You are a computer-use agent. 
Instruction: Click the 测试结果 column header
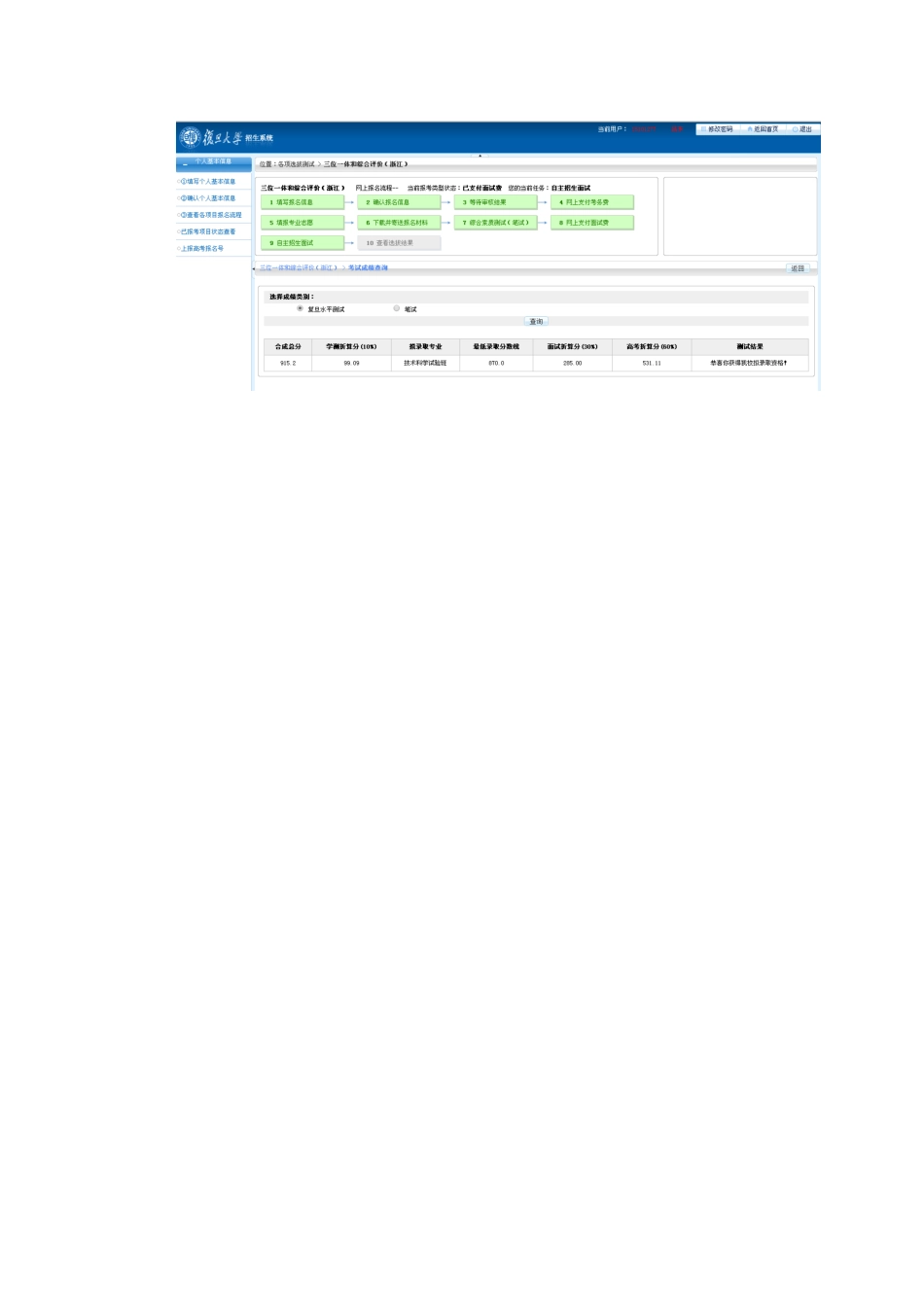pyautogui.click(x=750, y=346)
